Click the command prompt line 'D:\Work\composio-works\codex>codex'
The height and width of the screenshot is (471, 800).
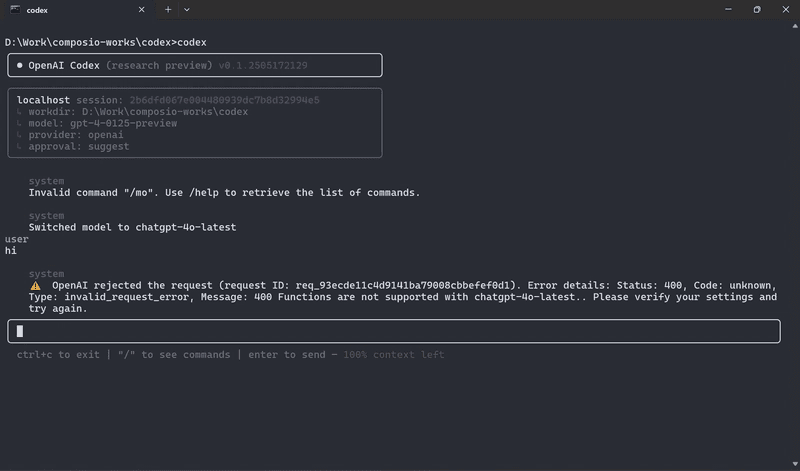tap(106, 42)
